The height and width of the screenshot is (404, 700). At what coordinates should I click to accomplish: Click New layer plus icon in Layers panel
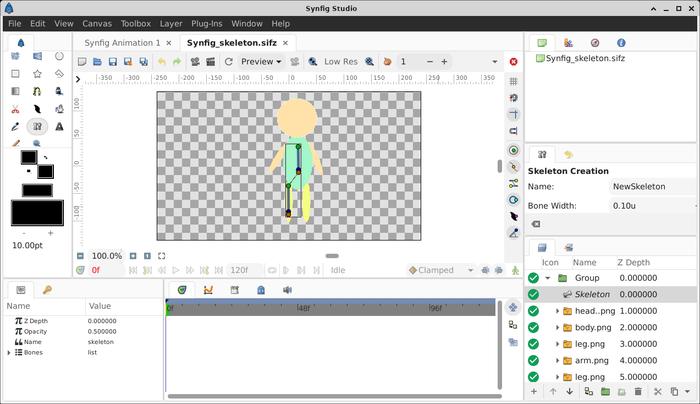tap(534, 392)
